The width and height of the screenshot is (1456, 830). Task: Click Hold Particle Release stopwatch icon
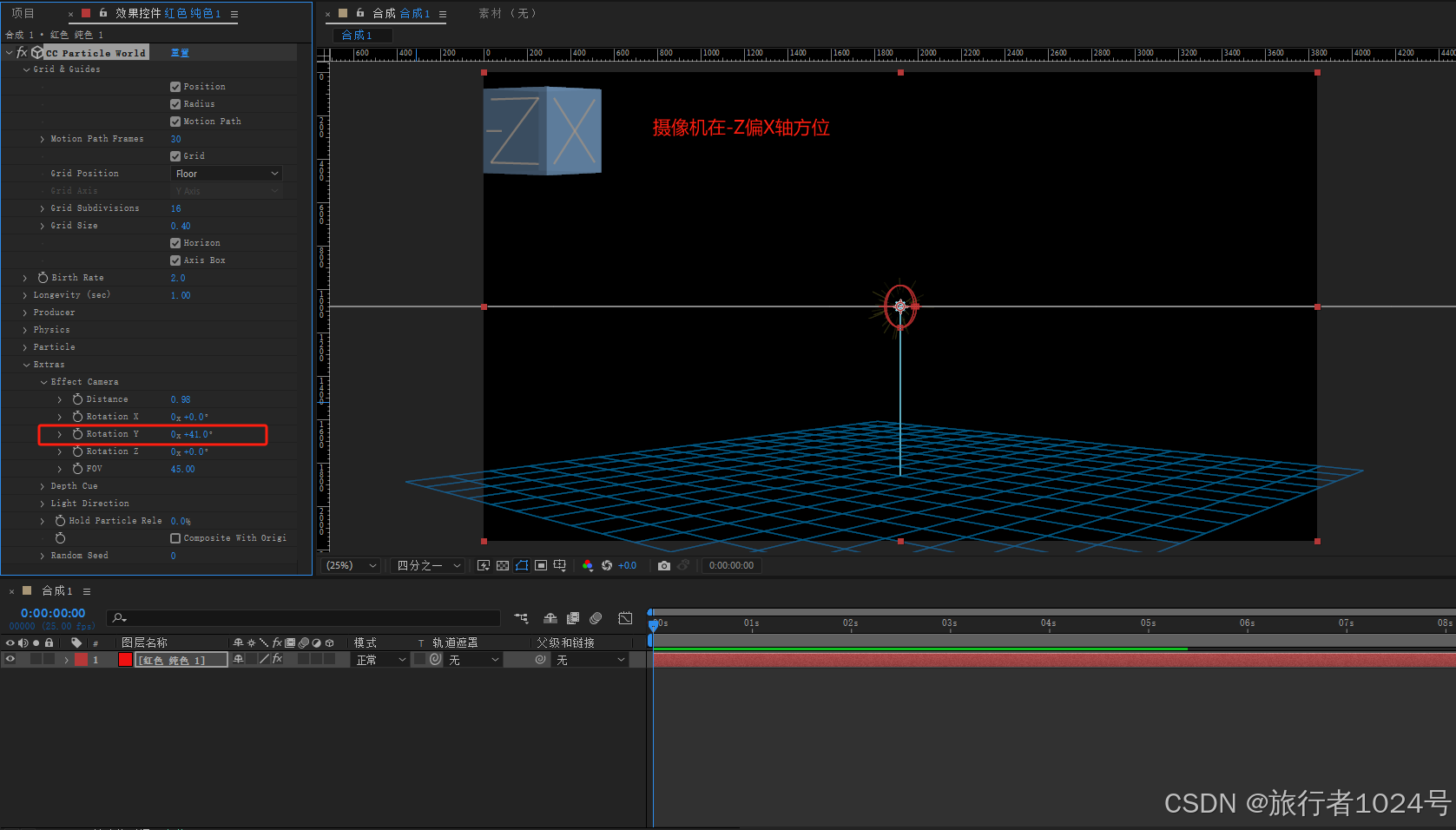point(60,521)
